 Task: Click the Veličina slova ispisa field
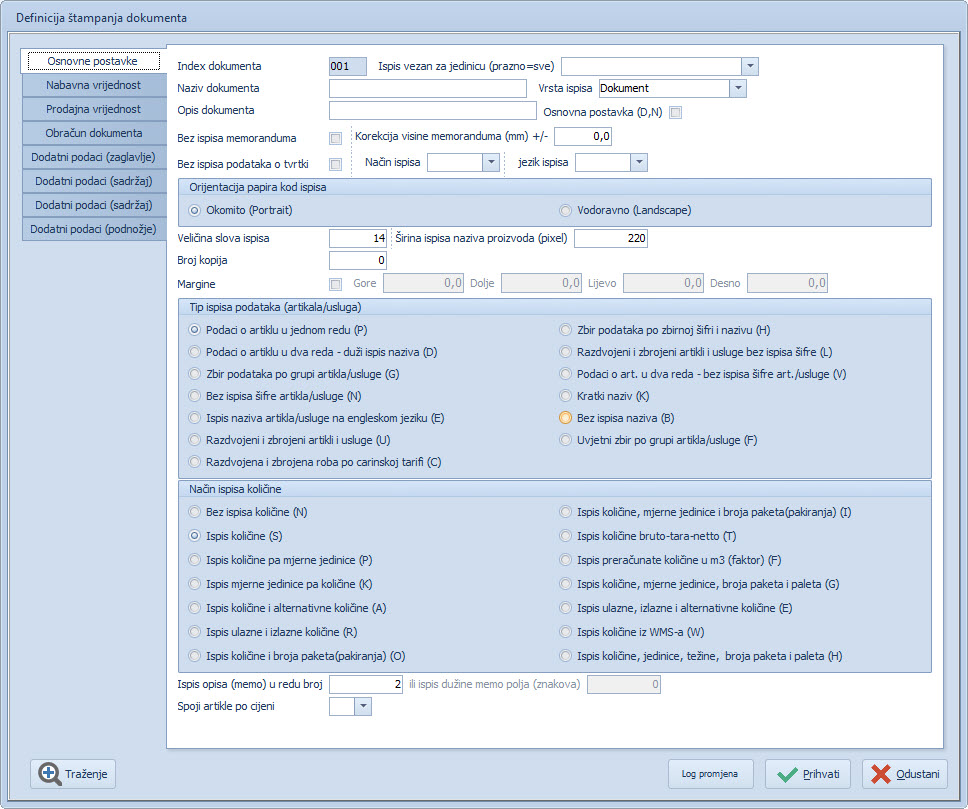point(357,238)
